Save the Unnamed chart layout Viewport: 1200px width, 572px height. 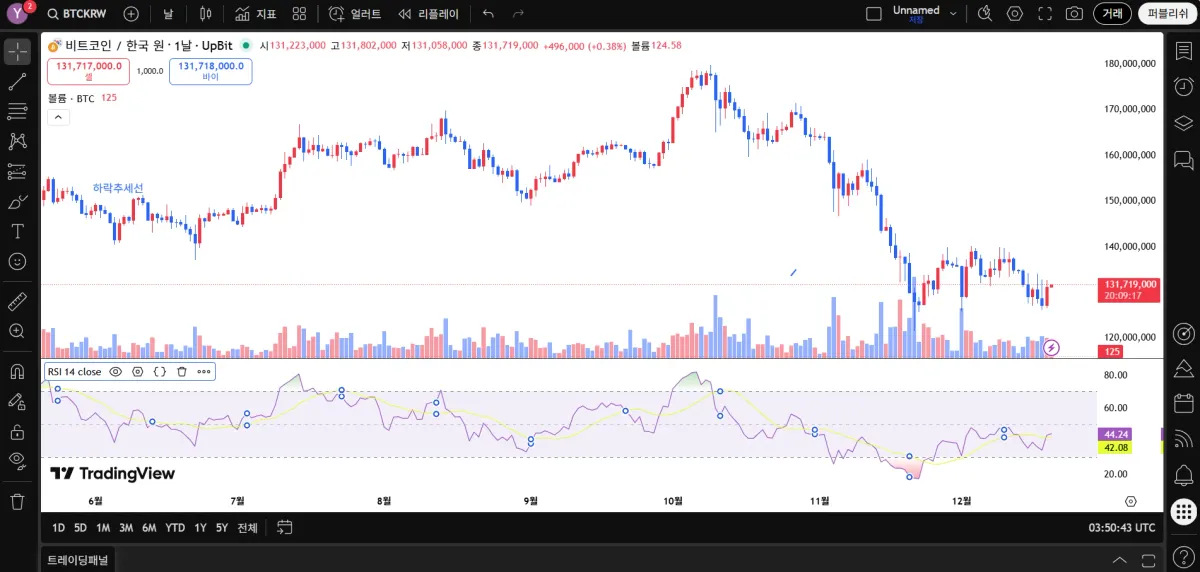[x=916, y=14]
